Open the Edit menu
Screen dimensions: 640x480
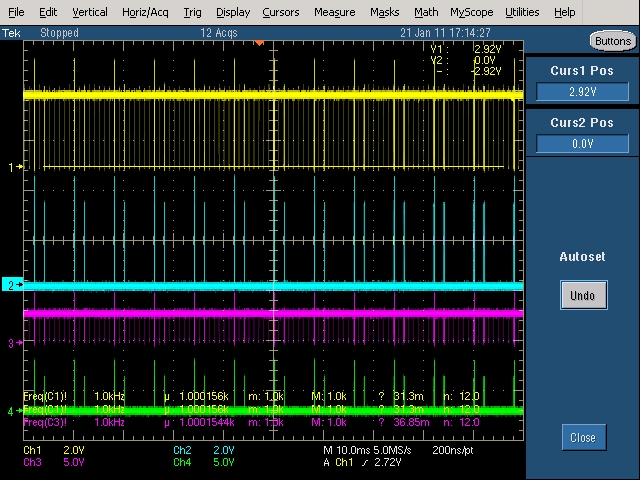[48, 12]
